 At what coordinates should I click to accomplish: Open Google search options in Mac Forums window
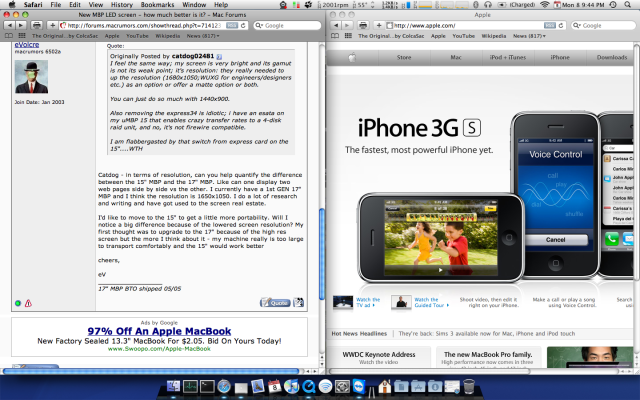[x=259, y=25]
